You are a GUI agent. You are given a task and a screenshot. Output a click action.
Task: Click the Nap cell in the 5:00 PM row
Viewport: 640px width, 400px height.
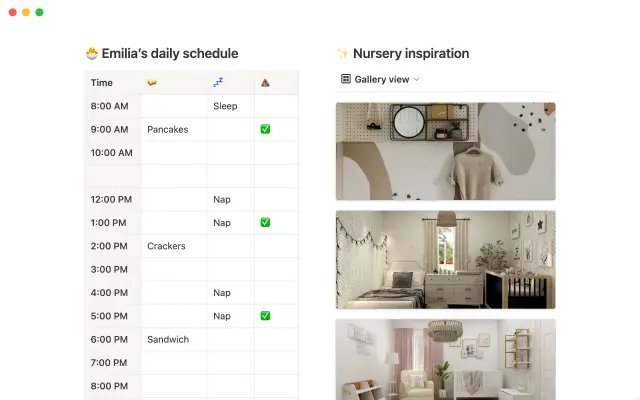pos(231,316)
